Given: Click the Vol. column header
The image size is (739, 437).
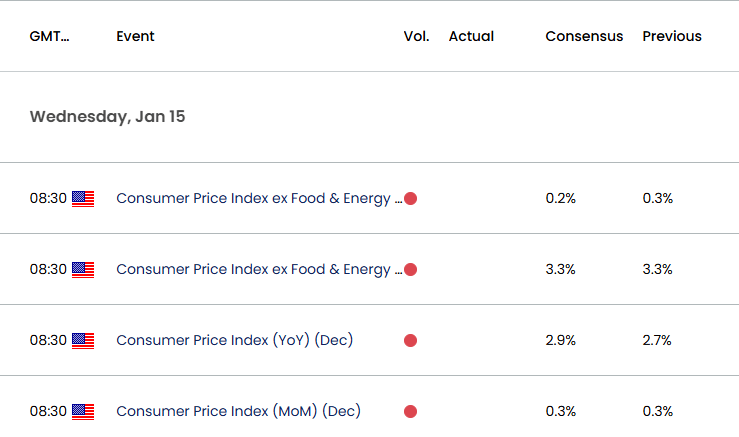Looking at the screenshot, I should click(417, 36).
